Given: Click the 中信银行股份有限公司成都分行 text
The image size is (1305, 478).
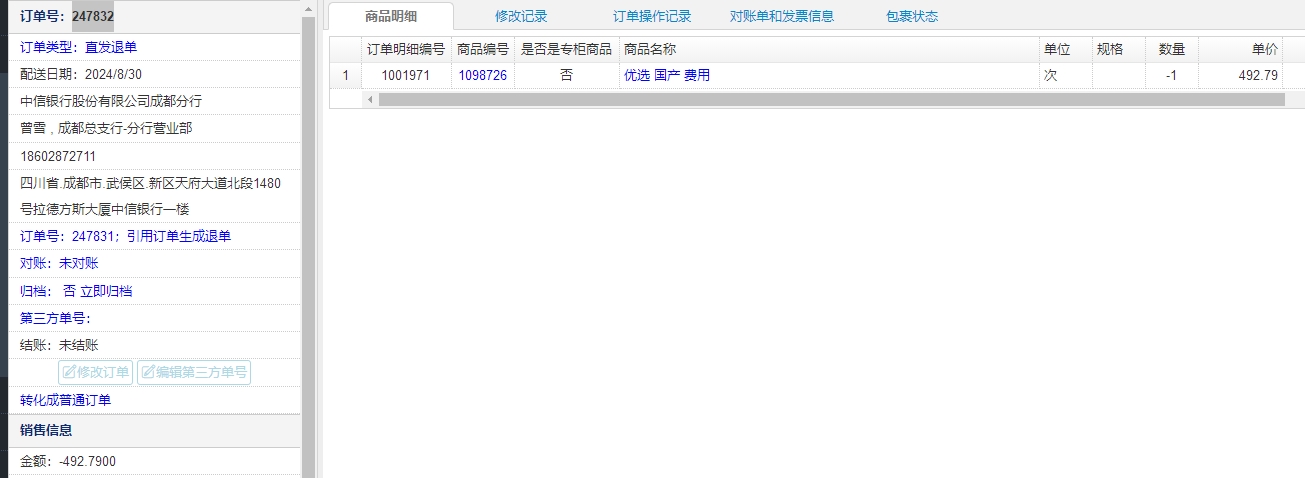Looking at the screenshot, I should coord(111,101).
